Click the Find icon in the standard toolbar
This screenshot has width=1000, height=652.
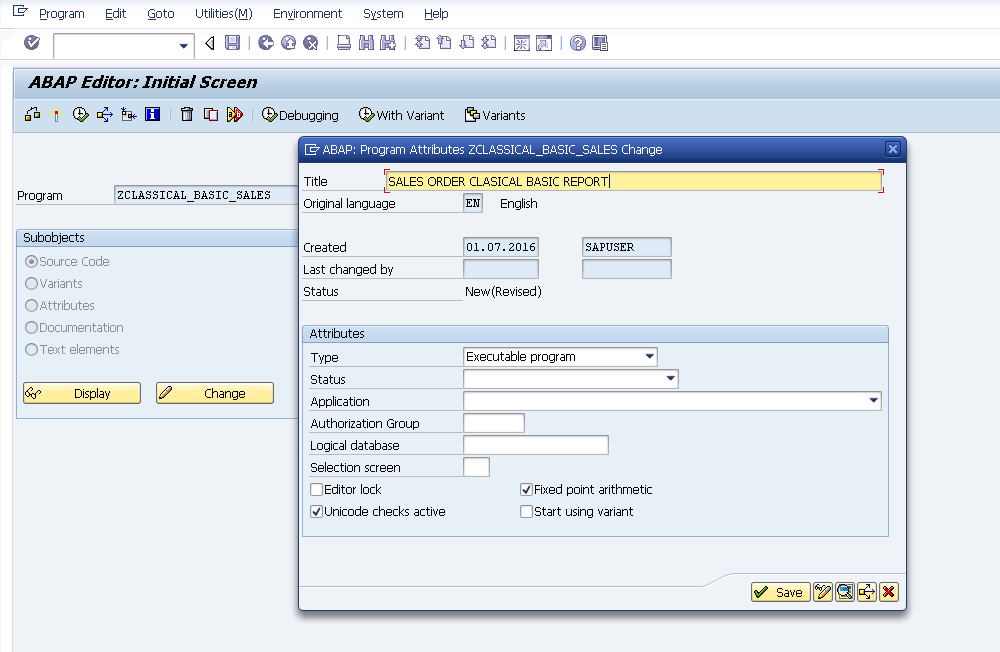click(365, 43)
